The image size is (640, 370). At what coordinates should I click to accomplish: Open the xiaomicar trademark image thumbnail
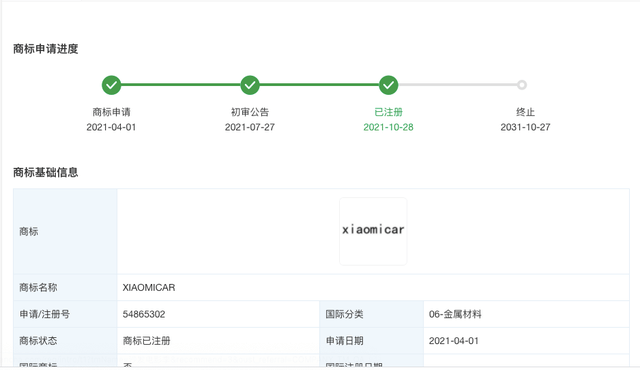pyautogui.click(x=373, y=231)
